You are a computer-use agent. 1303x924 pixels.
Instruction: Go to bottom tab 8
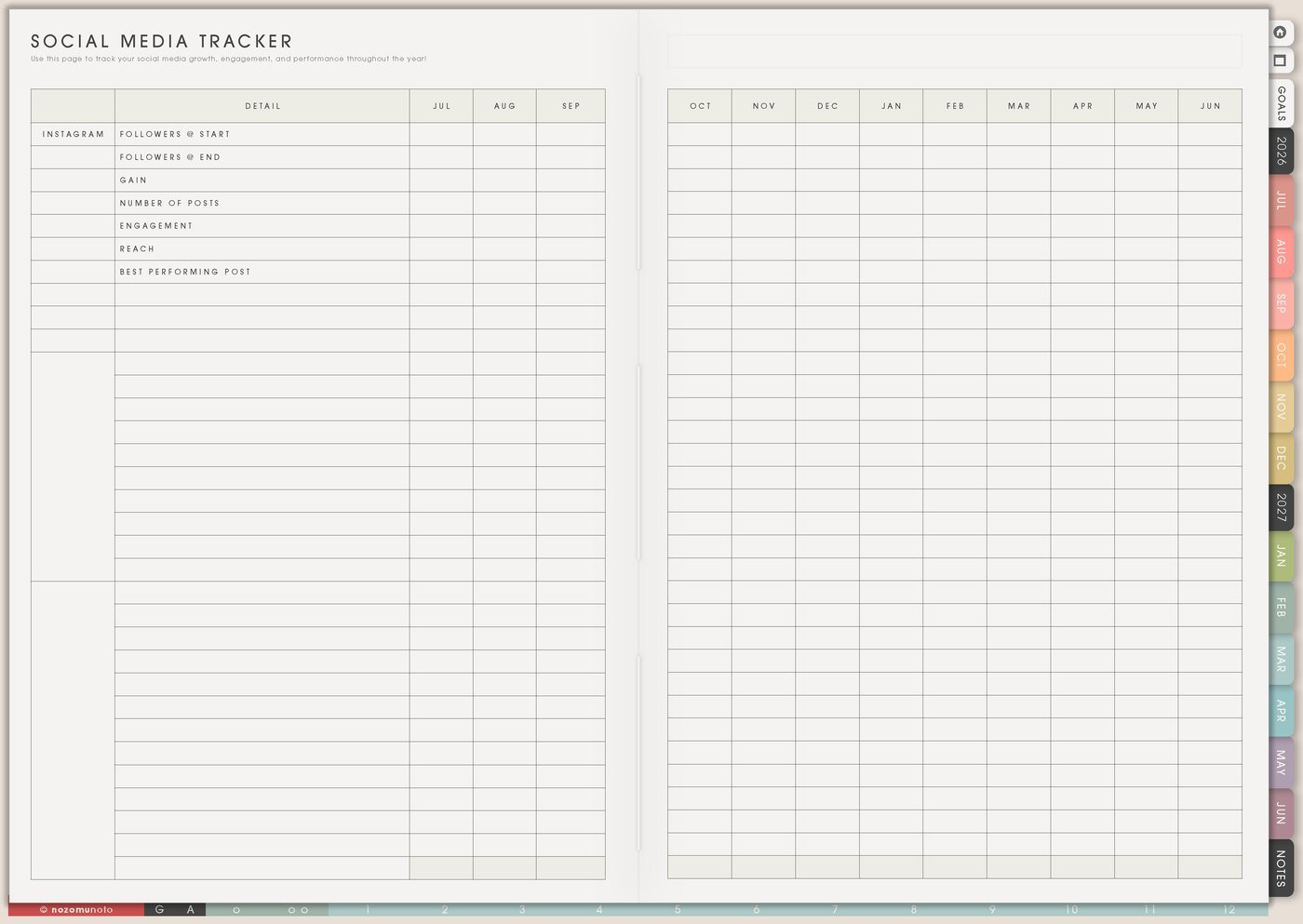tap(914, 909)
